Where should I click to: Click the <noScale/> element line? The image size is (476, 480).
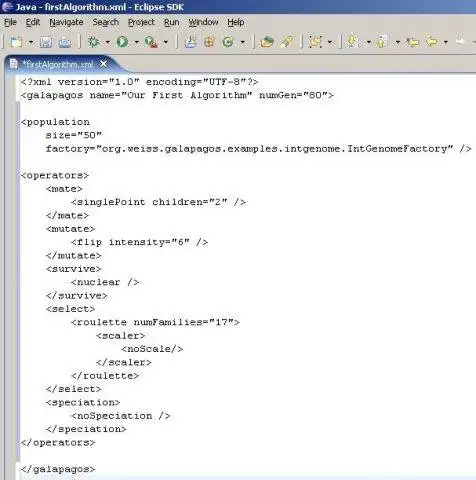pos(152,349)
